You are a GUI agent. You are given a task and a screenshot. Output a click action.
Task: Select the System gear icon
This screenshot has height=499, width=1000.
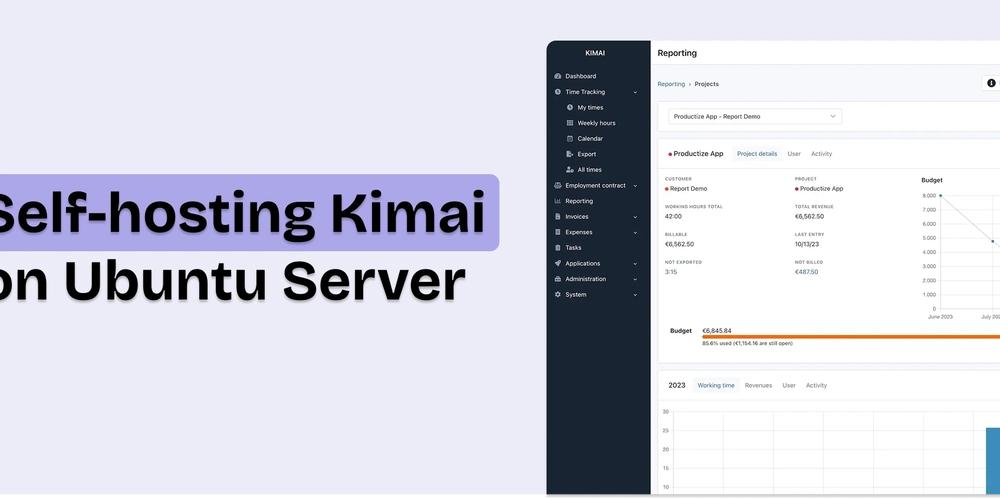click(558, 295)
